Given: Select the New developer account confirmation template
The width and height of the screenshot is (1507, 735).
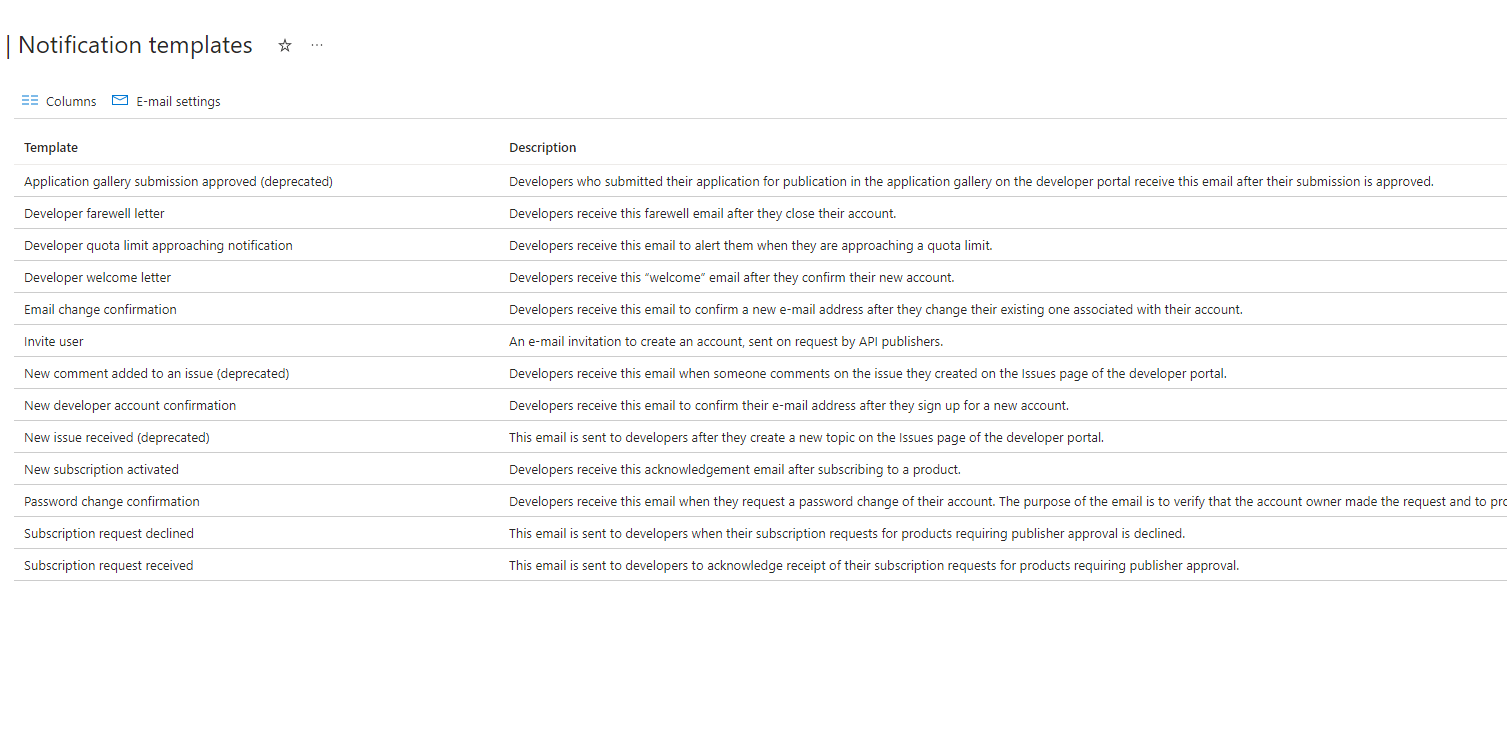Looking at the screenshot, I should (130, 405).
